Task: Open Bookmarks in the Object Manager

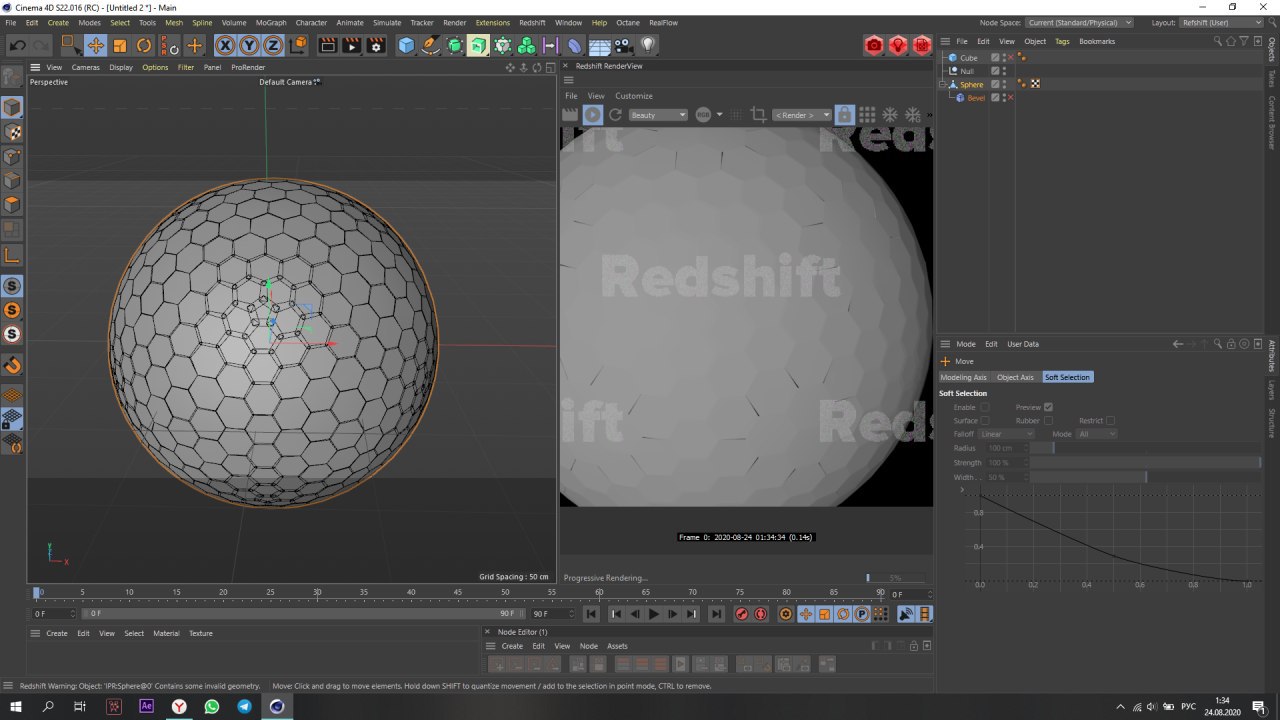Action: pyautogui.click(x=1097, y=41)
